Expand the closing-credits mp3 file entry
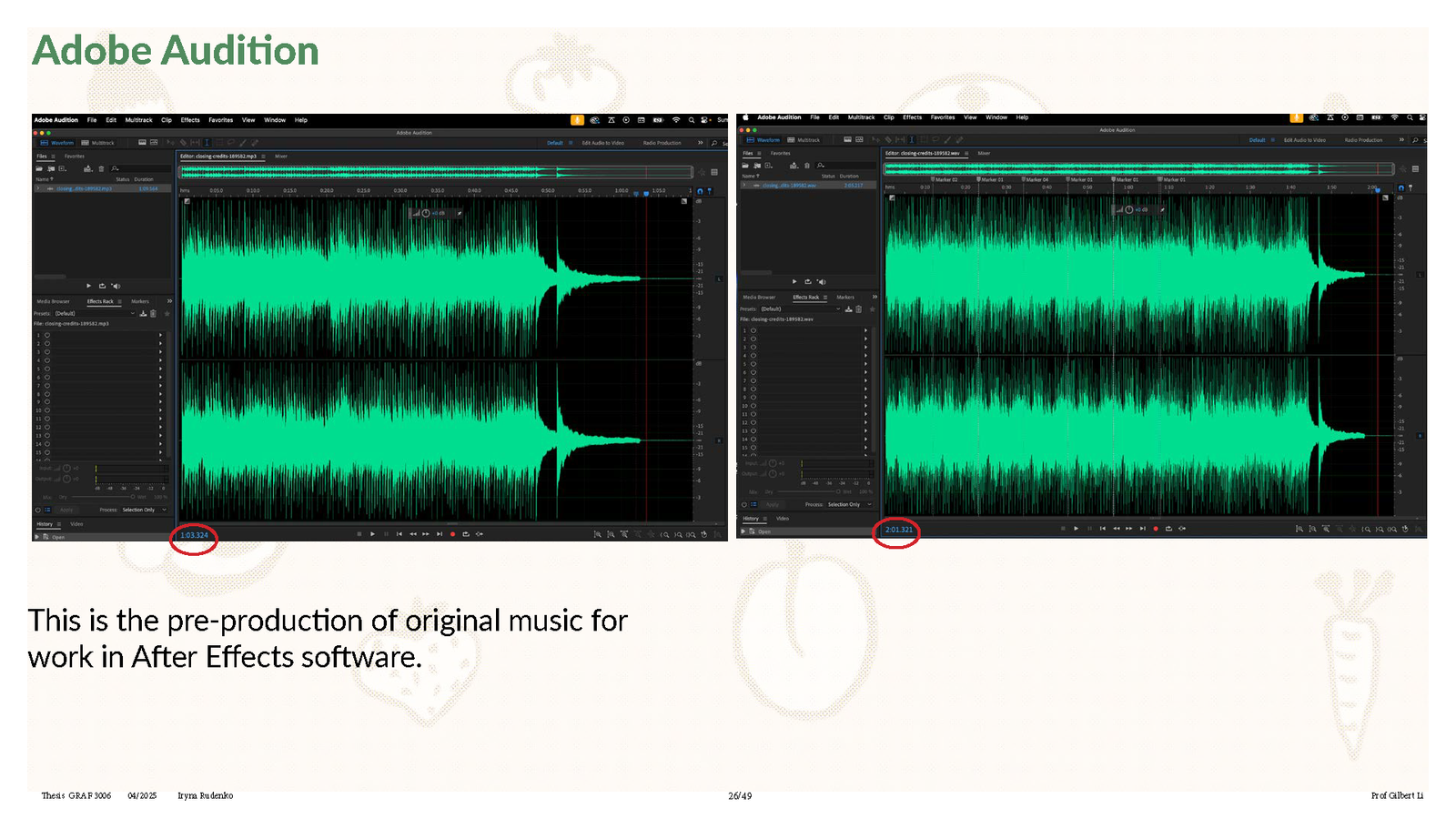The width and height of the screenshot is (1456, 819). pos(38,188)
